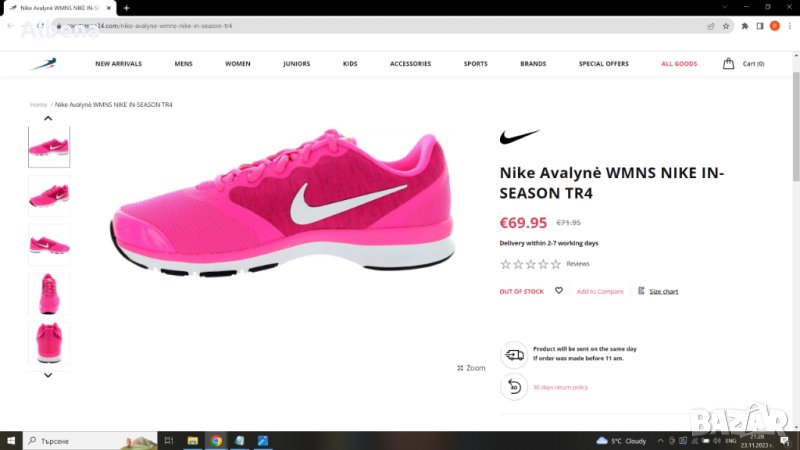Go to ALL GOODS section
Screen dimensions: 800x450
pyautogui.click(x=679, y=64)
